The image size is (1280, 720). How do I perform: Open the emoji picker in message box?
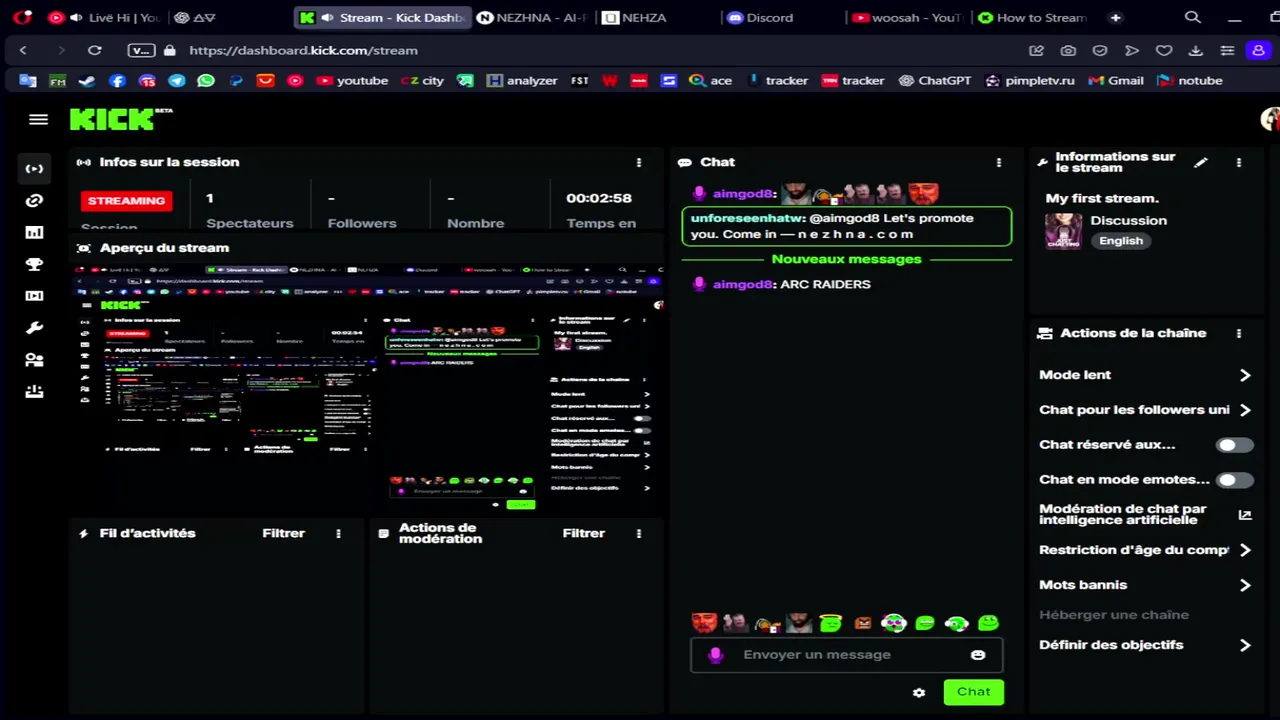point(978,654)
